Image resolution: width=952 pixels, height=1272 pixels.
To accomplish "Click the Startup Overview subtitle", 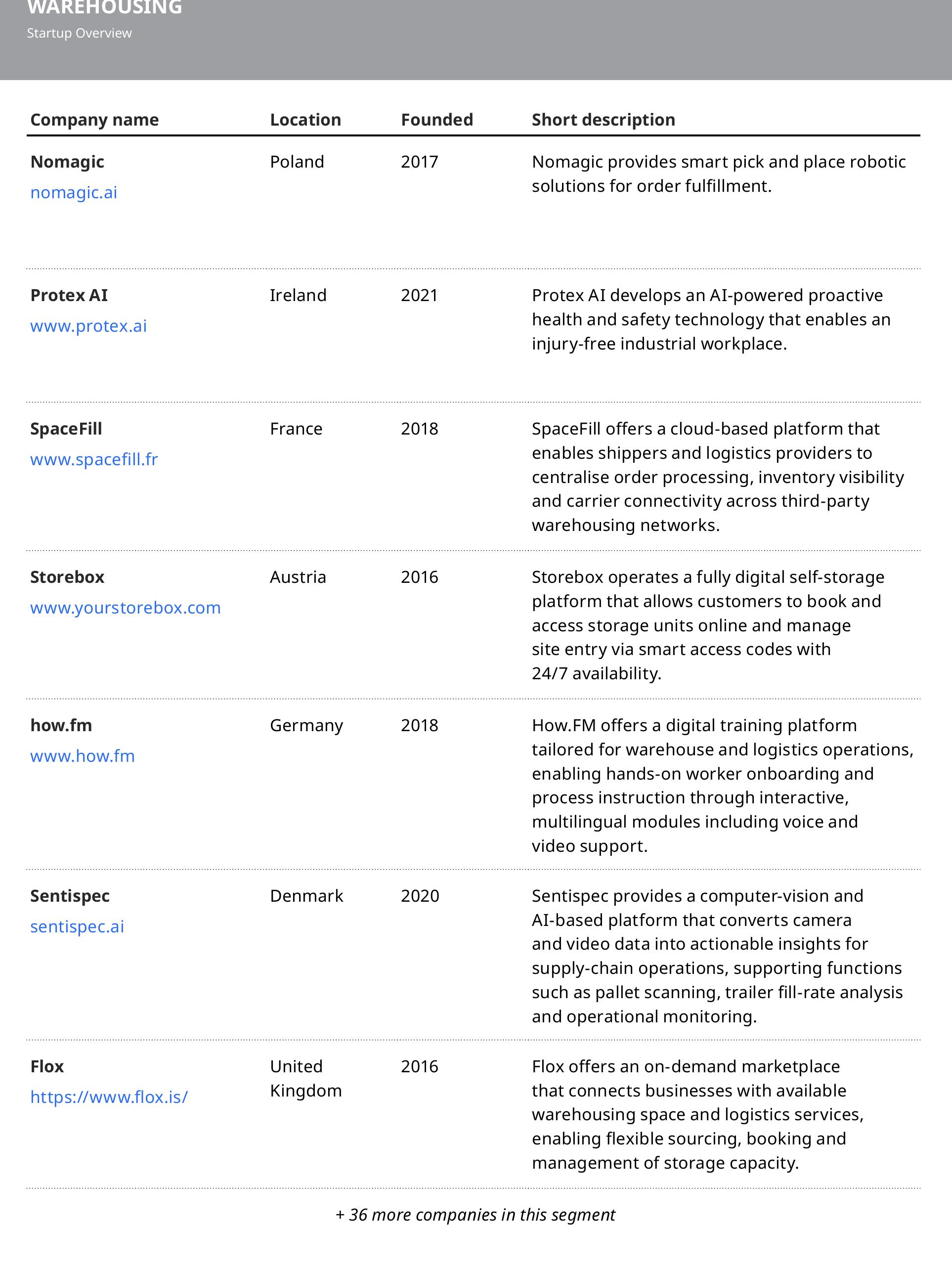I will tap(79, 33).
